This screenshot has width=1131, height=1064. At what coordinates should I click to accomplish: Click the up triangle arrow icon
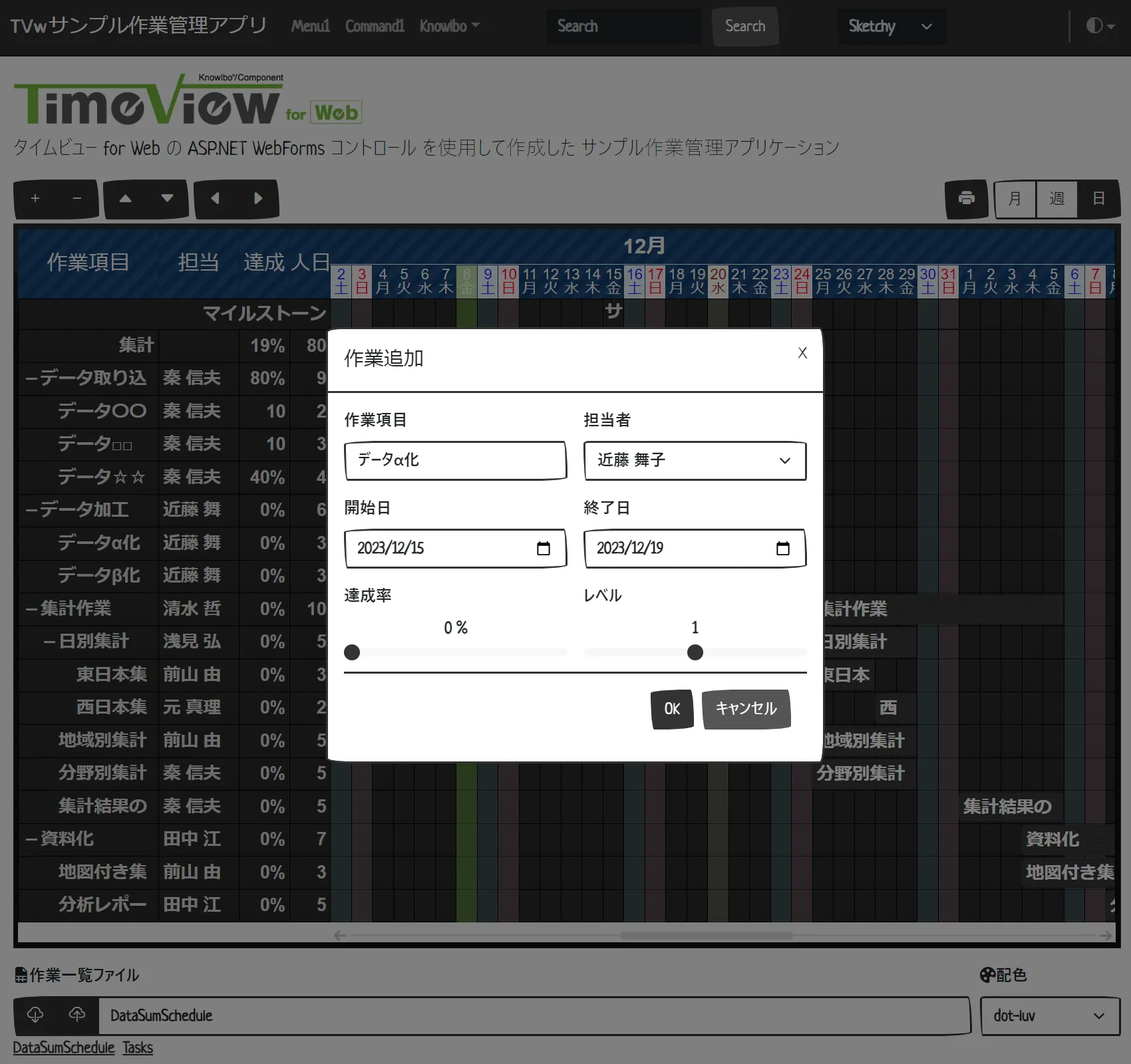click(125, 199)
